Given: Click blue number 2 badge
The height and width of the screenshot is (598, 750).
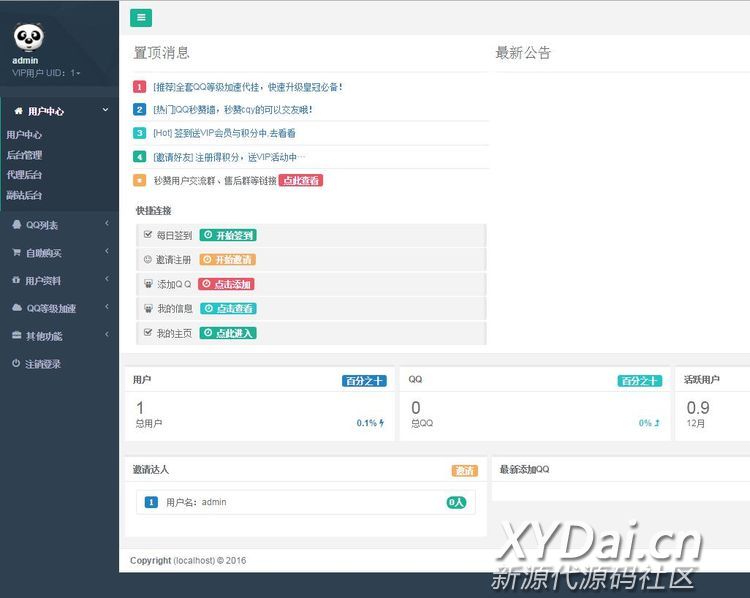Looking at the screenshot, I should (139, 110).
